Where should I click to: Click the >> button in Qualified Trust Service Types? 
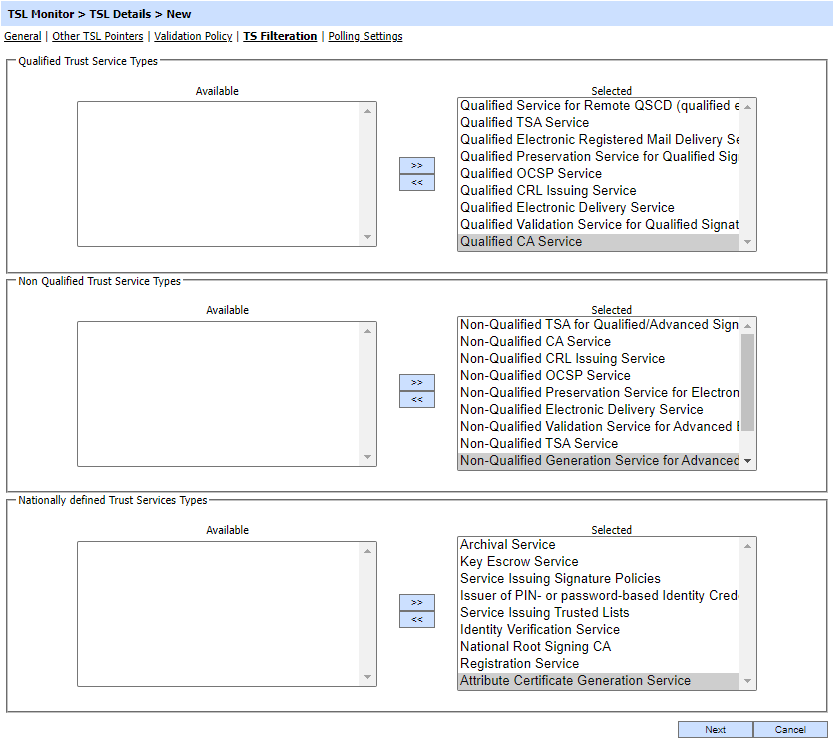[416, 165]
